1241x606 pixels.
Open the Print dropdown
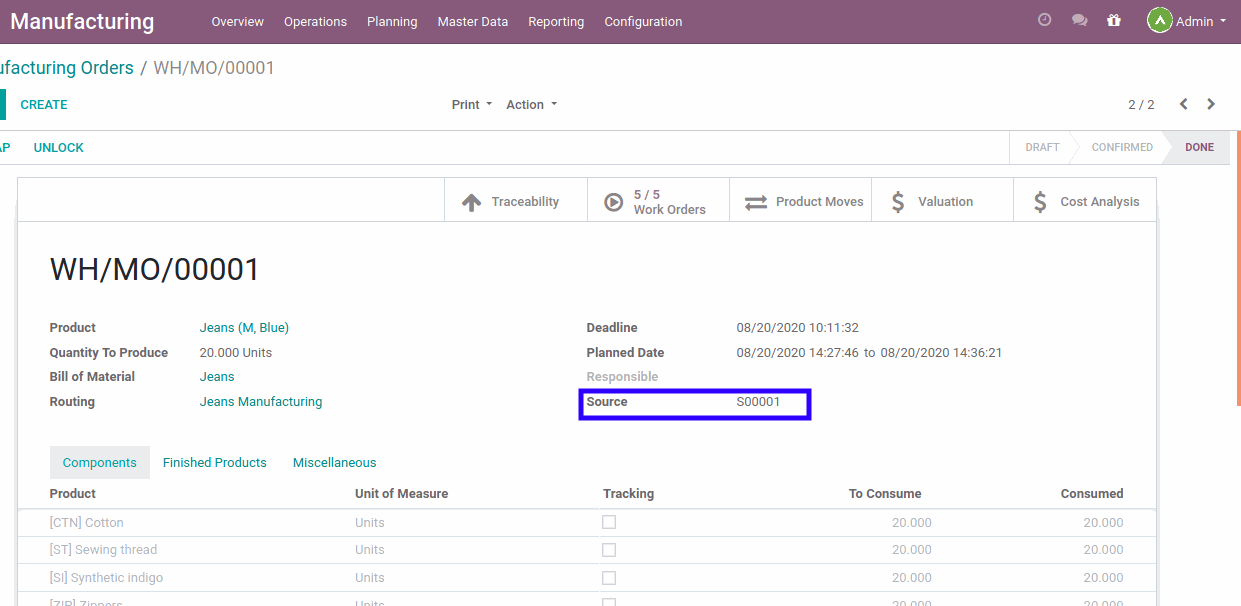(x=470, y=104)
